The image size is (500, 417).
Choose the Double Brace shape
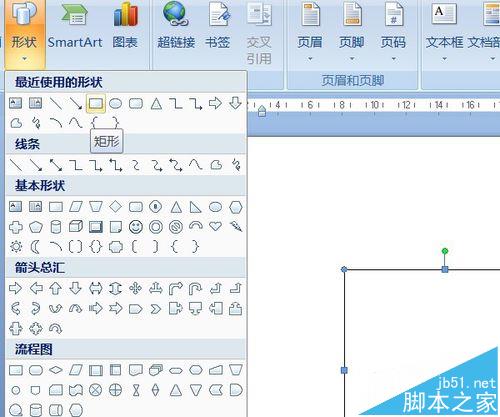point(96,247)
